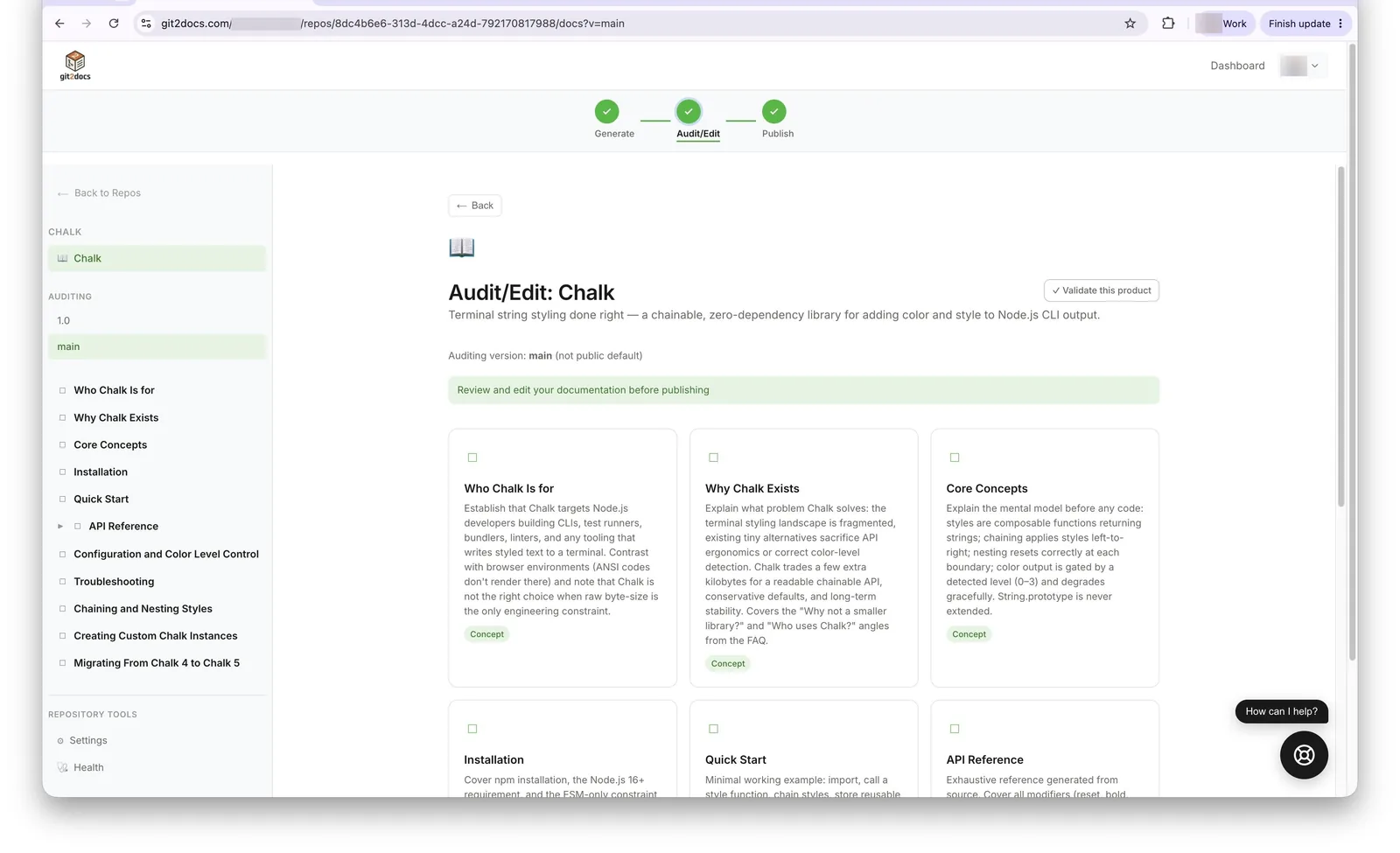Open Who Chalk Is for card title
The image size is (1400, 853).
[508, 488]
